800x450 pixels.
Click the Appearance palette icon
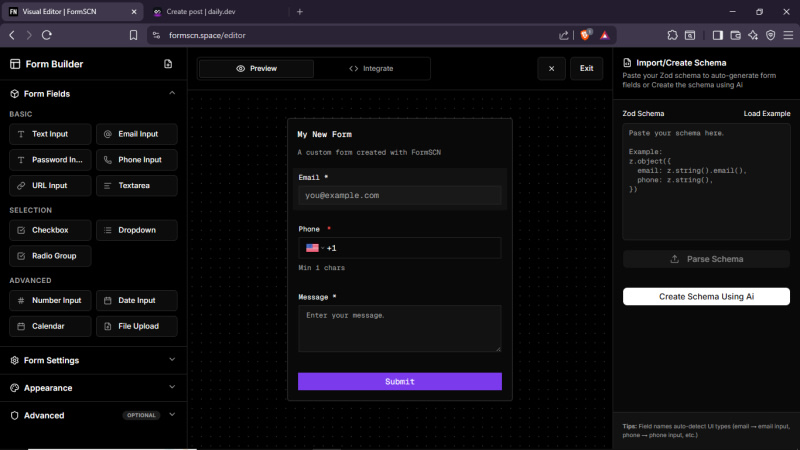click(x=14, y=388)
